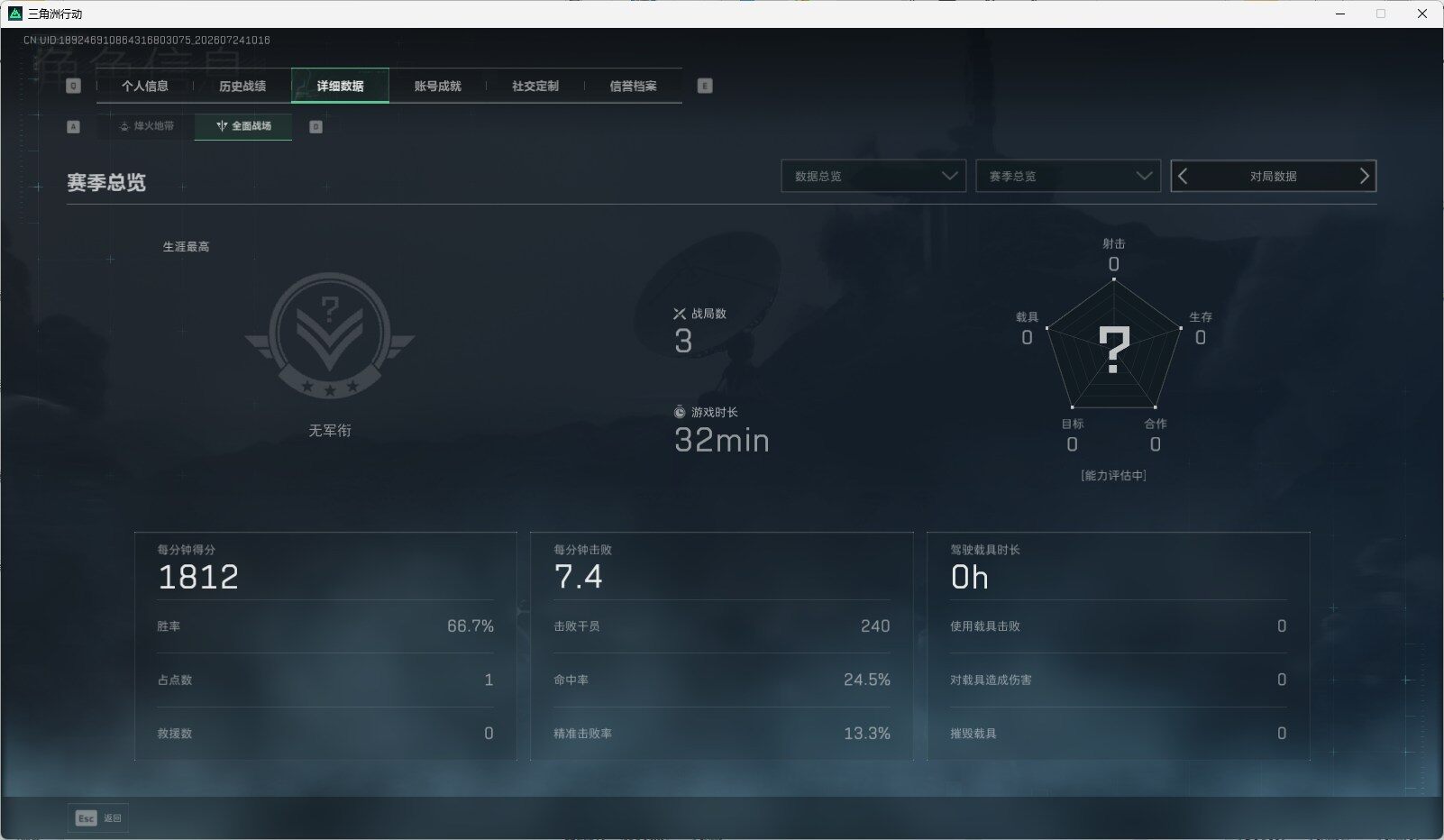The image size is (1444, 840).
Task: Click the 救援数 row
Action: pos(325,734)
